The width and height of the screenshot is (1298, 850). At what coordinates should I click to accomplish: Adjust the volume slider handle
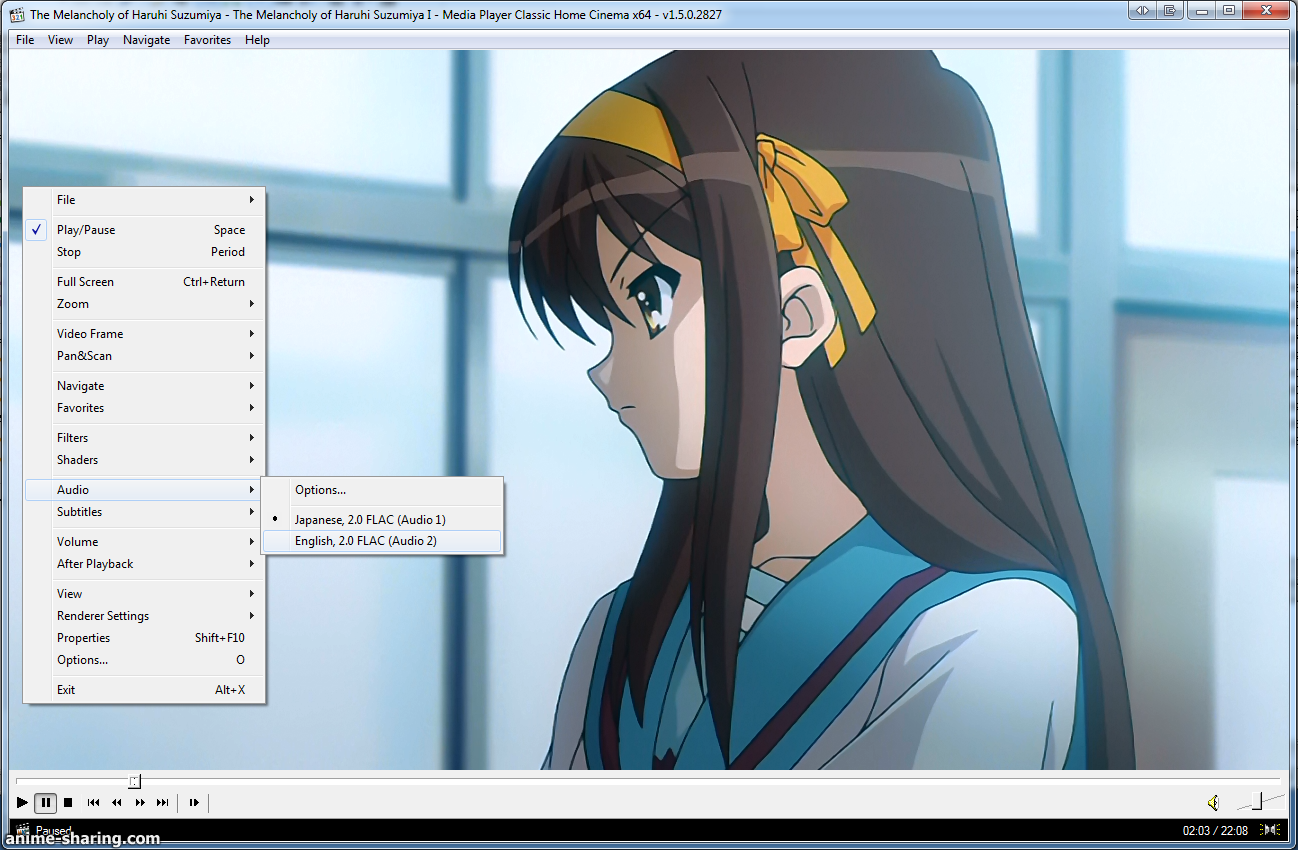pyautogui.click(x=1258, y=800)
